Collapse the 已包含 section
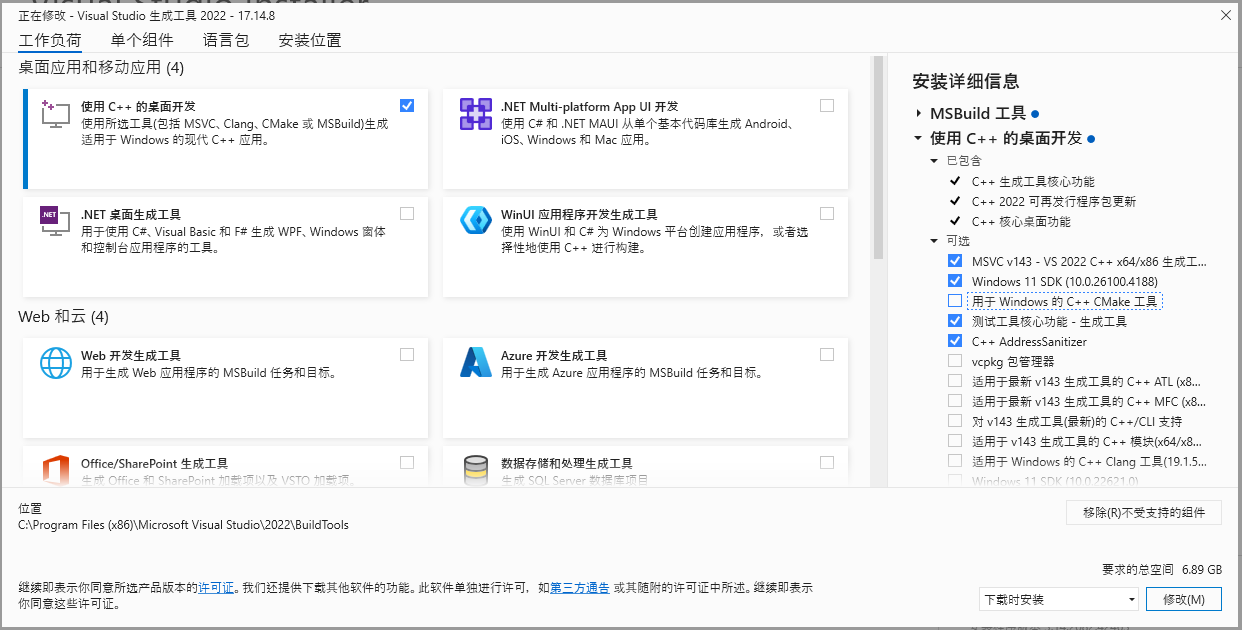1242x630 pixels. [936, 161]
